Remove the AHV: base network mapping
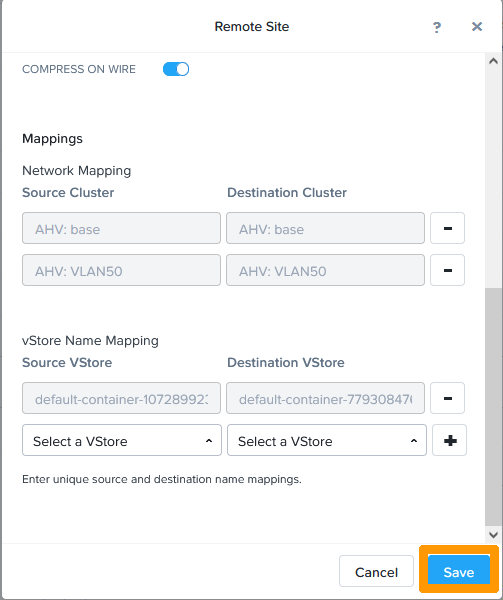This screenshot has width=503, height=600. [x=447, y=228]
